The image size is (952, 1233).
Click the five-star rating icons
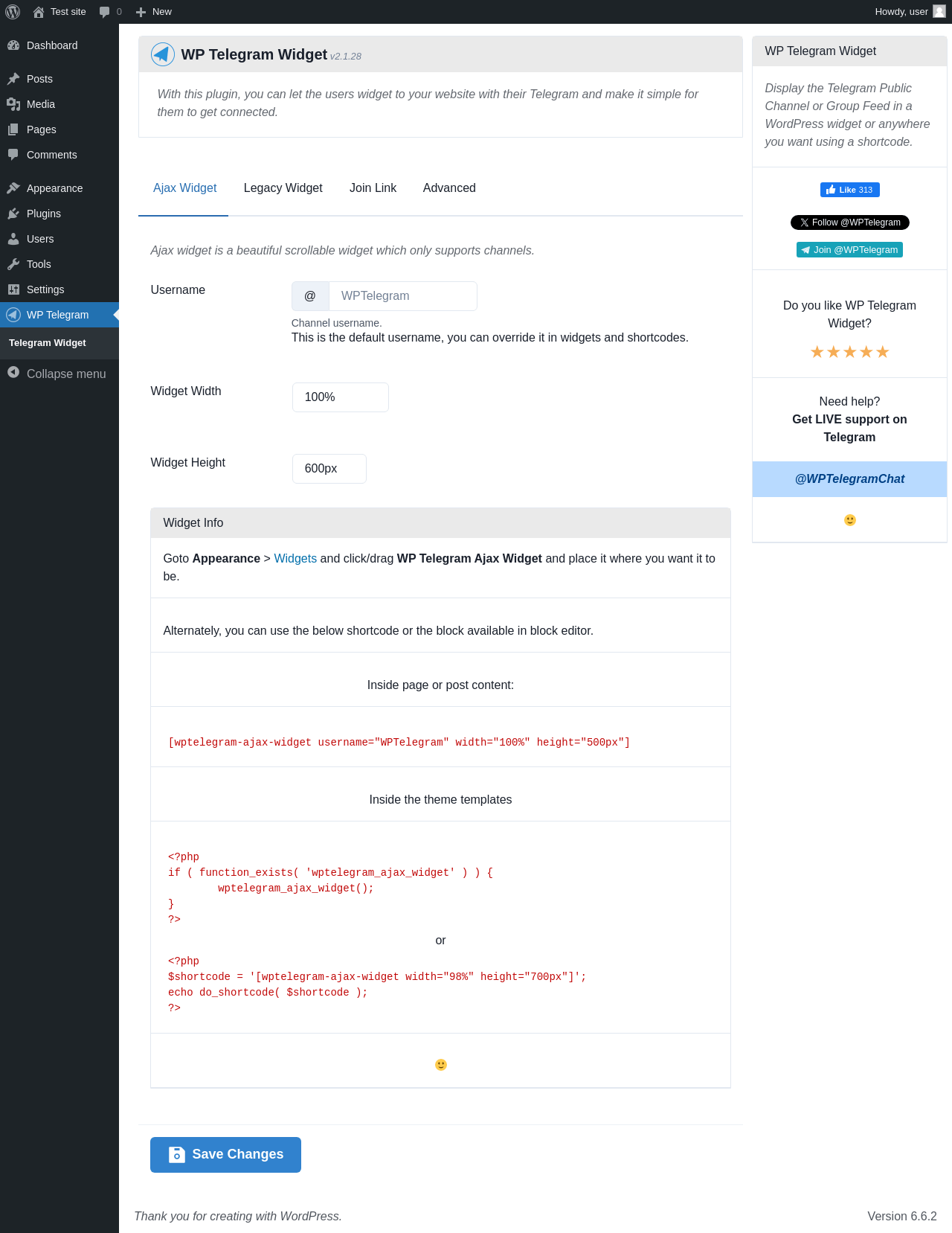[849, 352]
